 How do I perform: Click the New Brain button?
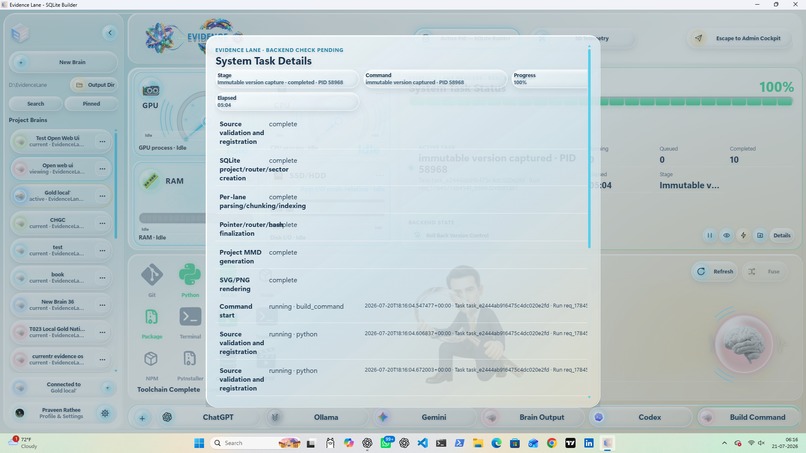click(63, 62)
